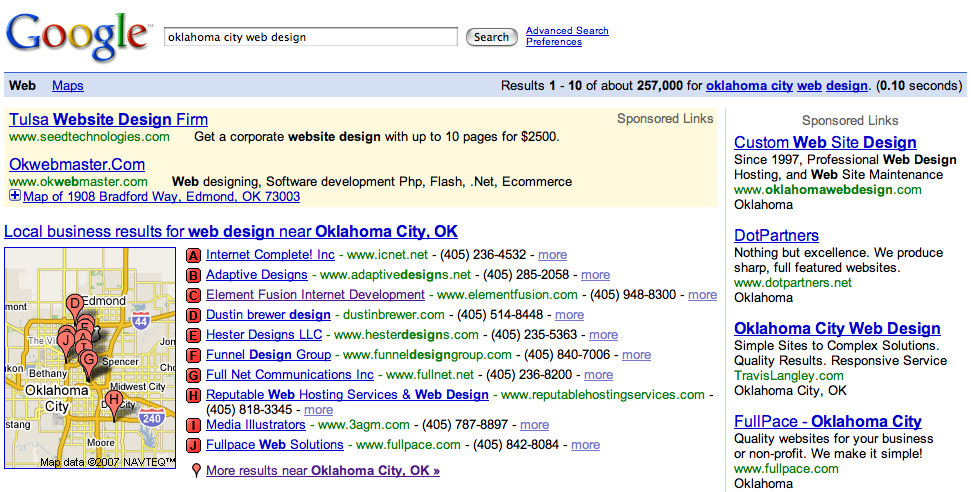Screen dimensions: 971x492
Task: Click the Google logo
Action: click(x=78, y=37)
